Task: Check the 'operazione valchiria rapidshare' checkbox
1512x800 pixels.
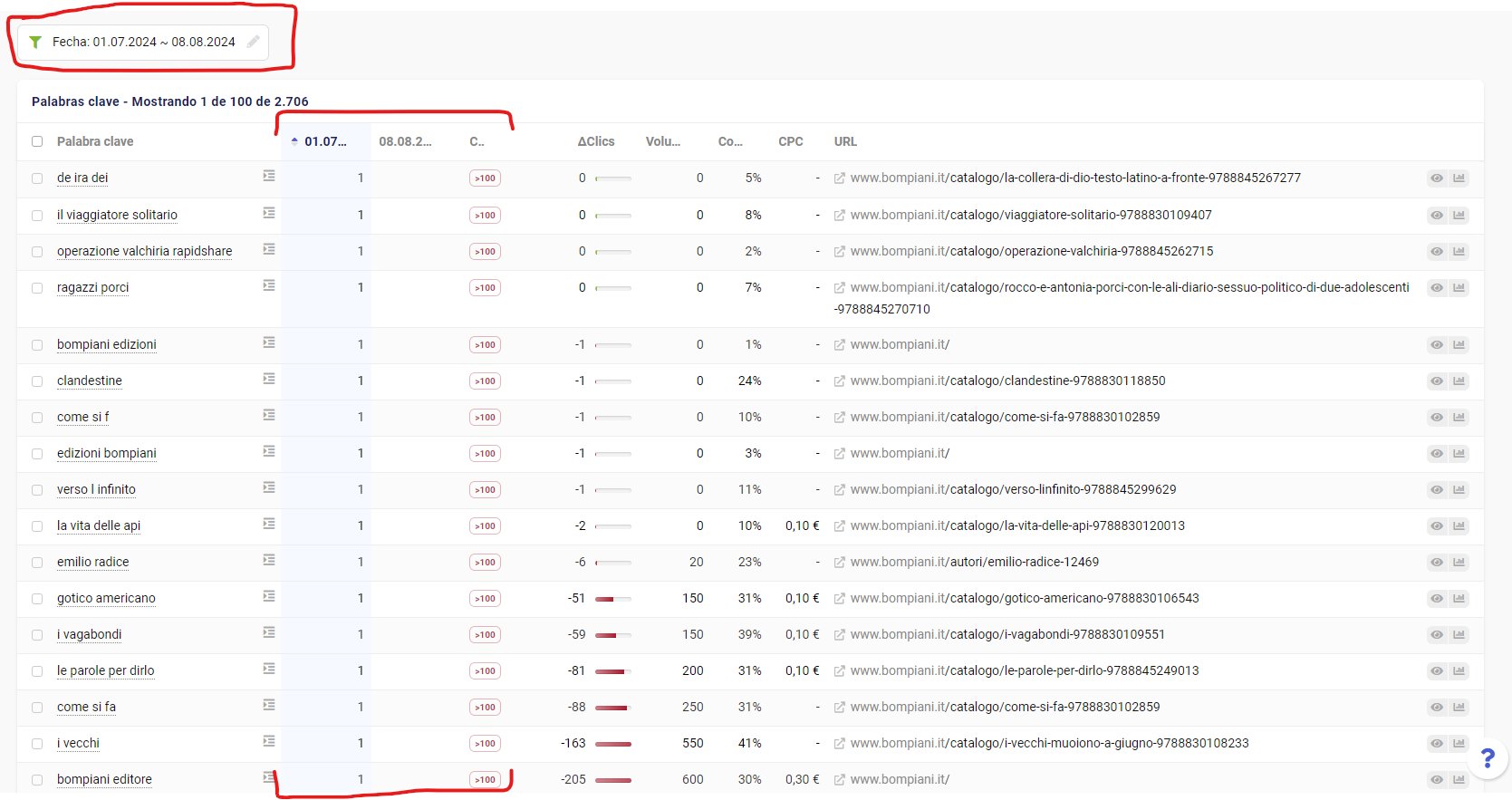Action: pos(37,252)
